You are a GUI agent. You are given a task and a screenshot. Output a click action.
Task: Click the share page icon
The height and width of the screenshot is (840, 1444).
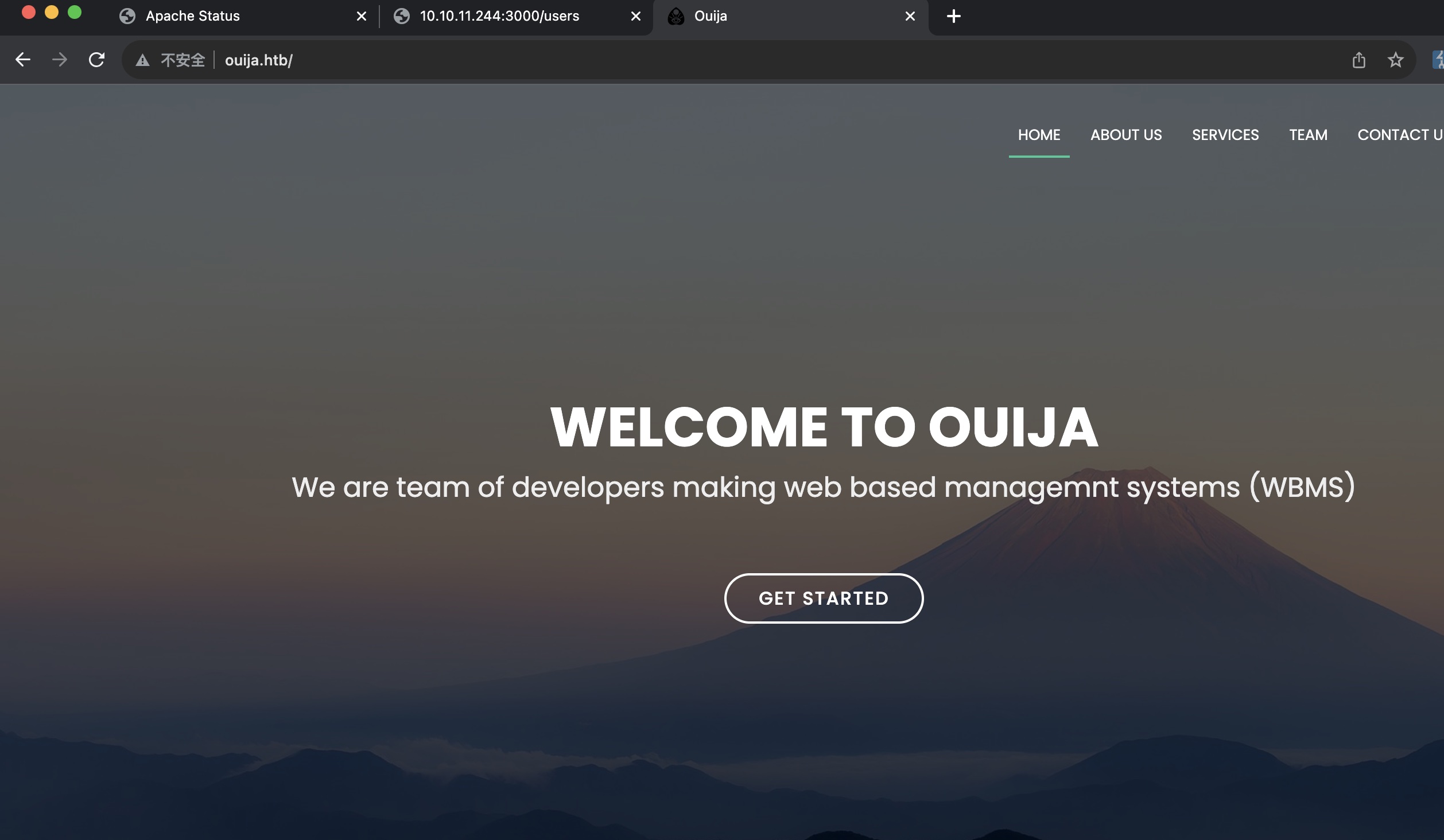(x=1358, y=60)
